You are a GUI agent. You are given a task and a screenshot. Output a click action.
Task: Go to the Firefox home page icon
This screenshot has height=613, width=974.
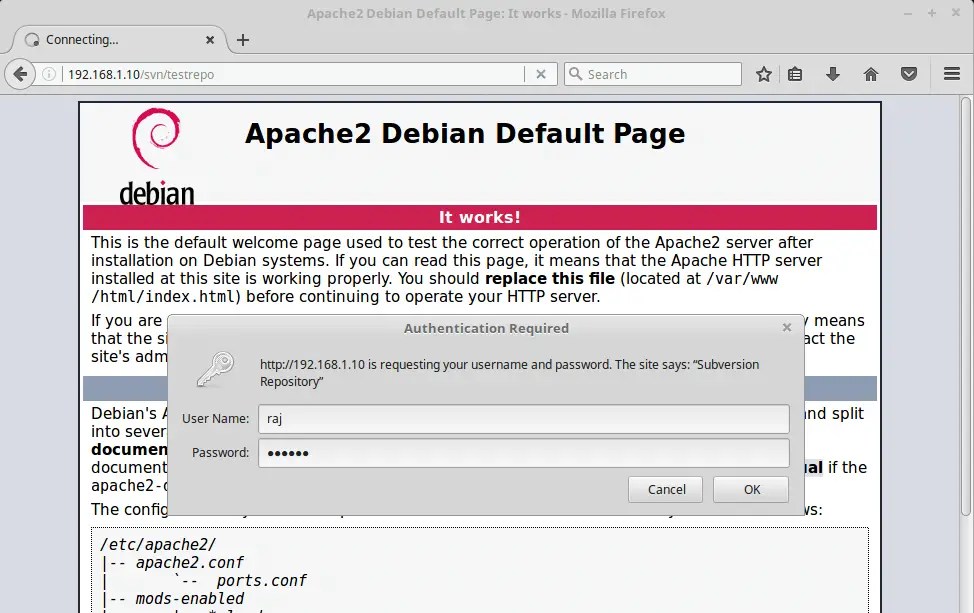click(x=871, y=75)
